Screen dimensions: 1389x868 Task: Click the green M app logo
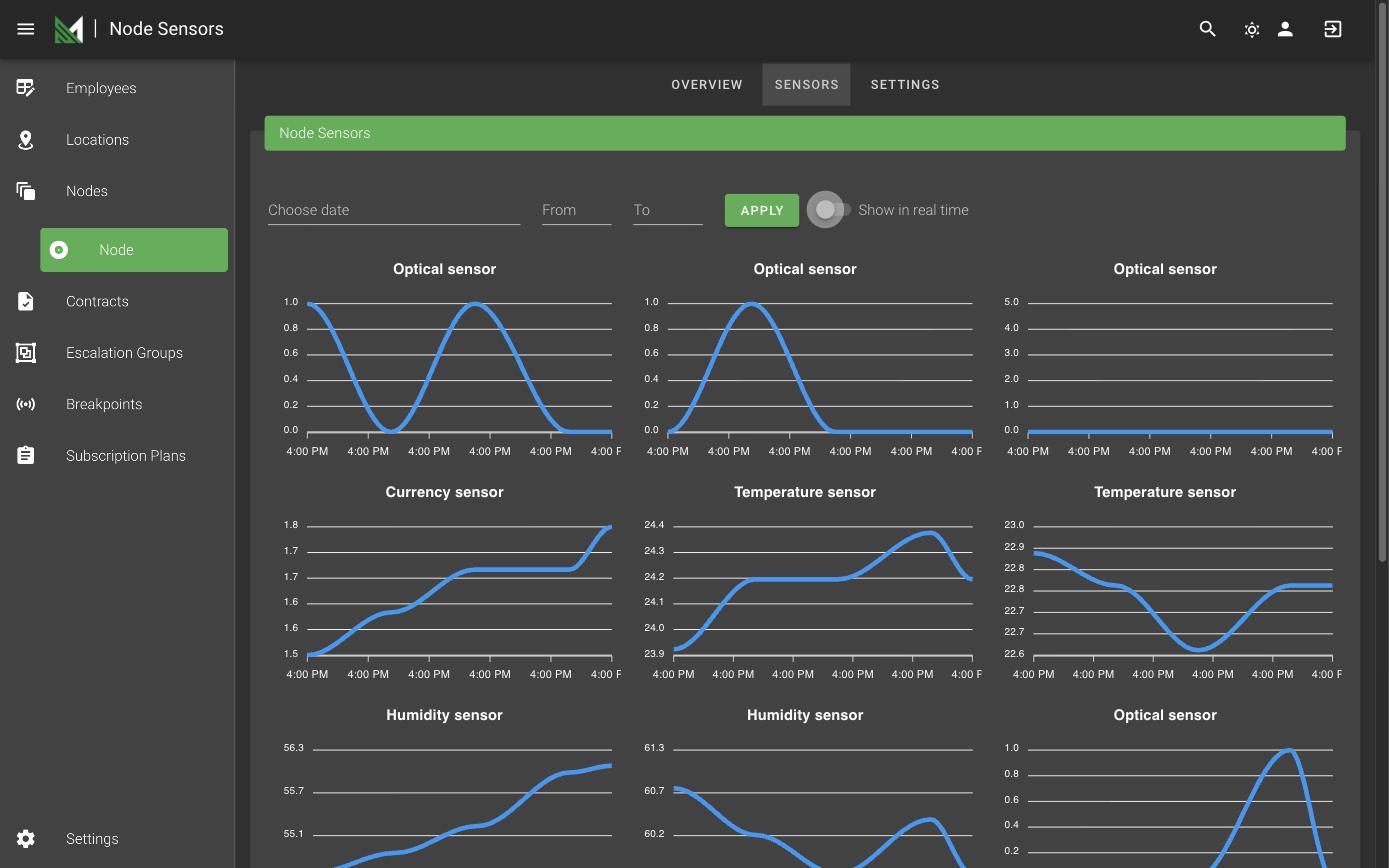(x=69, y=29)
